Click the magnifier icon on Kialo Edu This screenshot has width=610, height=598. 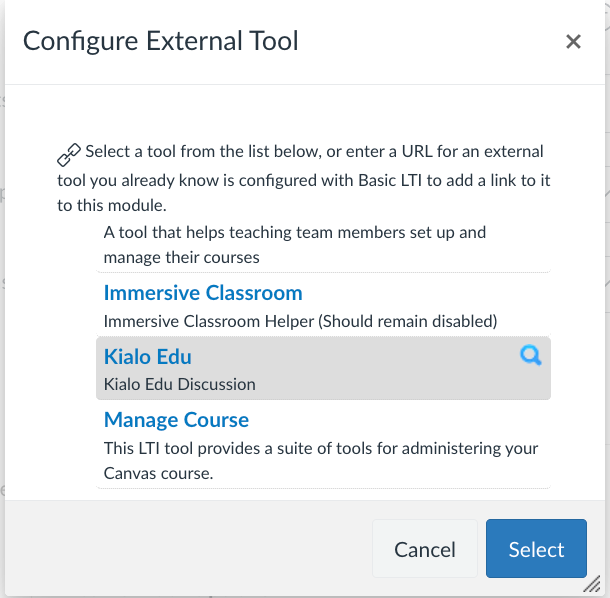coord(530,355)
